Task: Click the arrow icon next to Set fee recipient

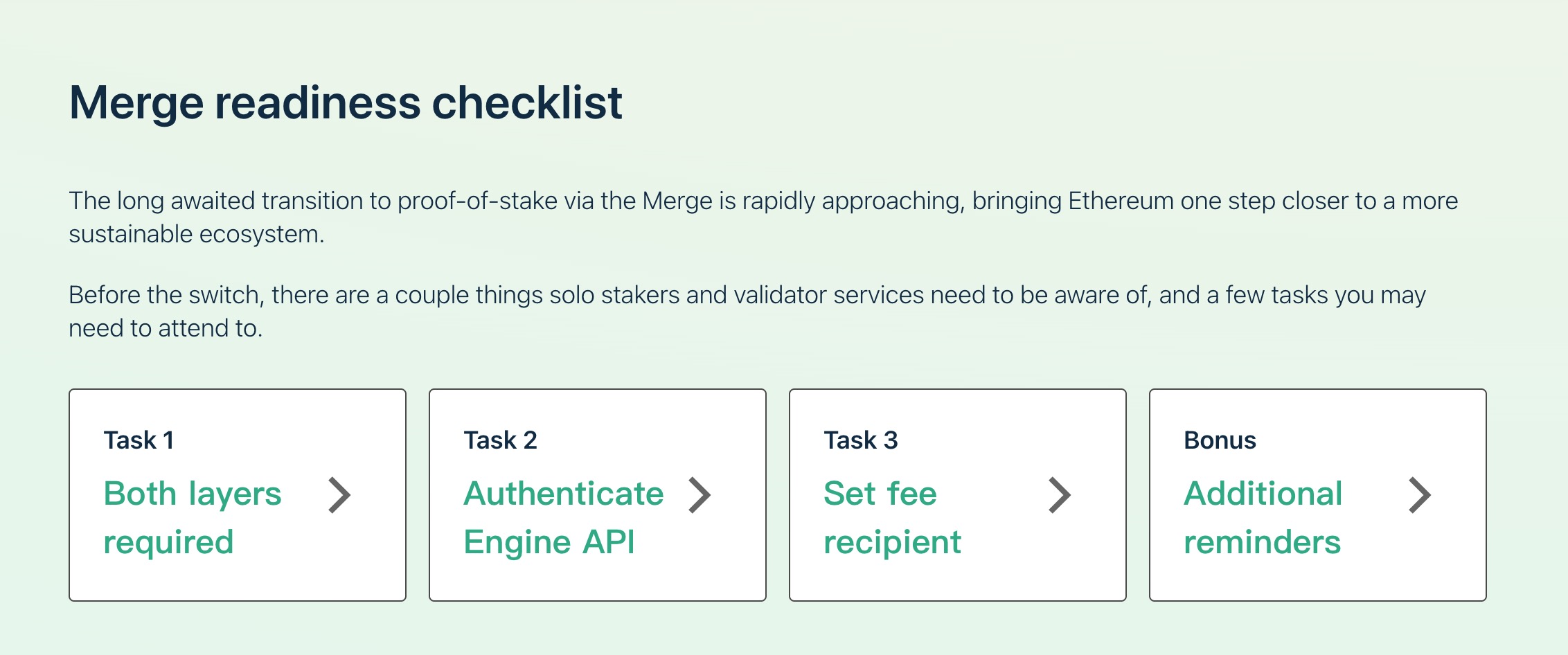Action: tap(1060, 495)
